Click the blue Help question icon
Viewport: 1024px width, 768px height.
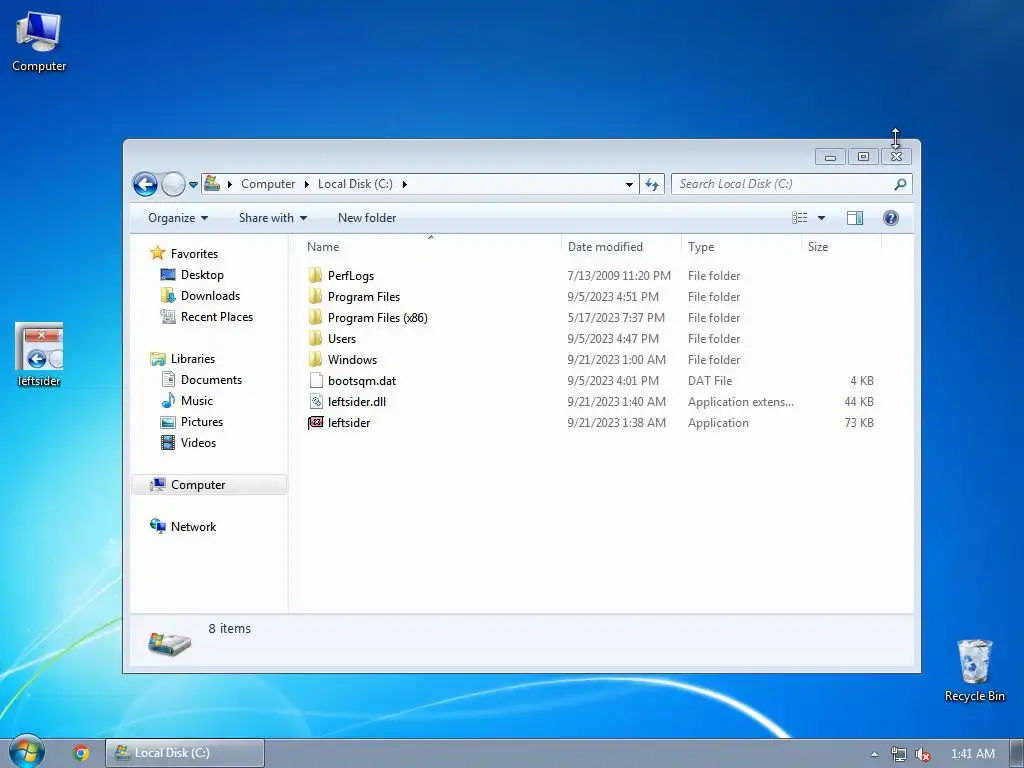click(x=891, y=218)
